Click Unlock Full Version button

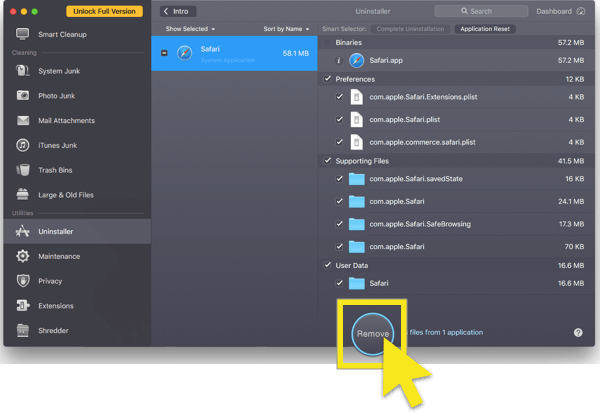pyautogui.click(x=104, y=11)
